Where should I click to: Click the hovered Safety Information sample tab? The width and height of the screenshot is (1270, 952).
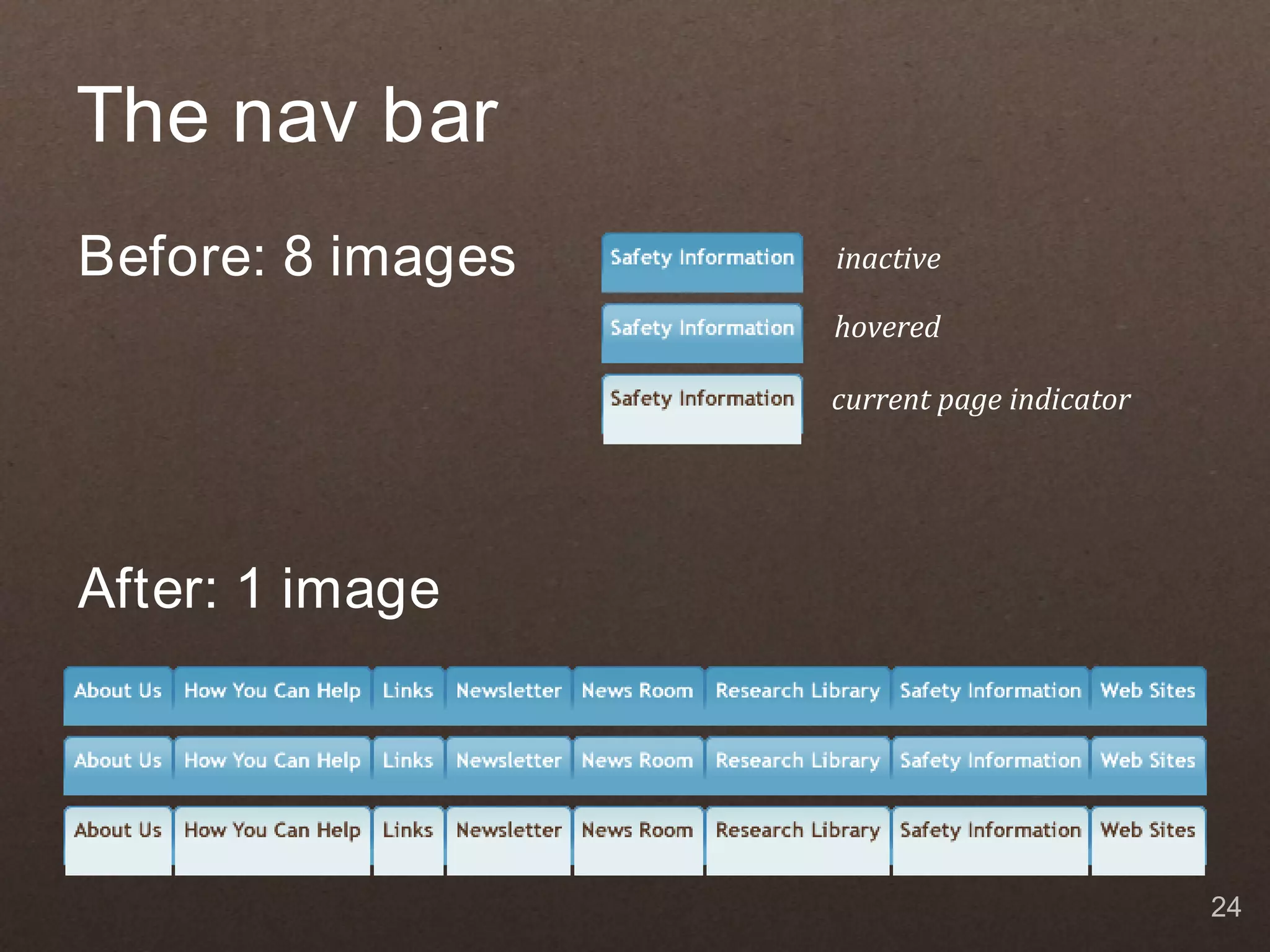click(x=702, y=333)
